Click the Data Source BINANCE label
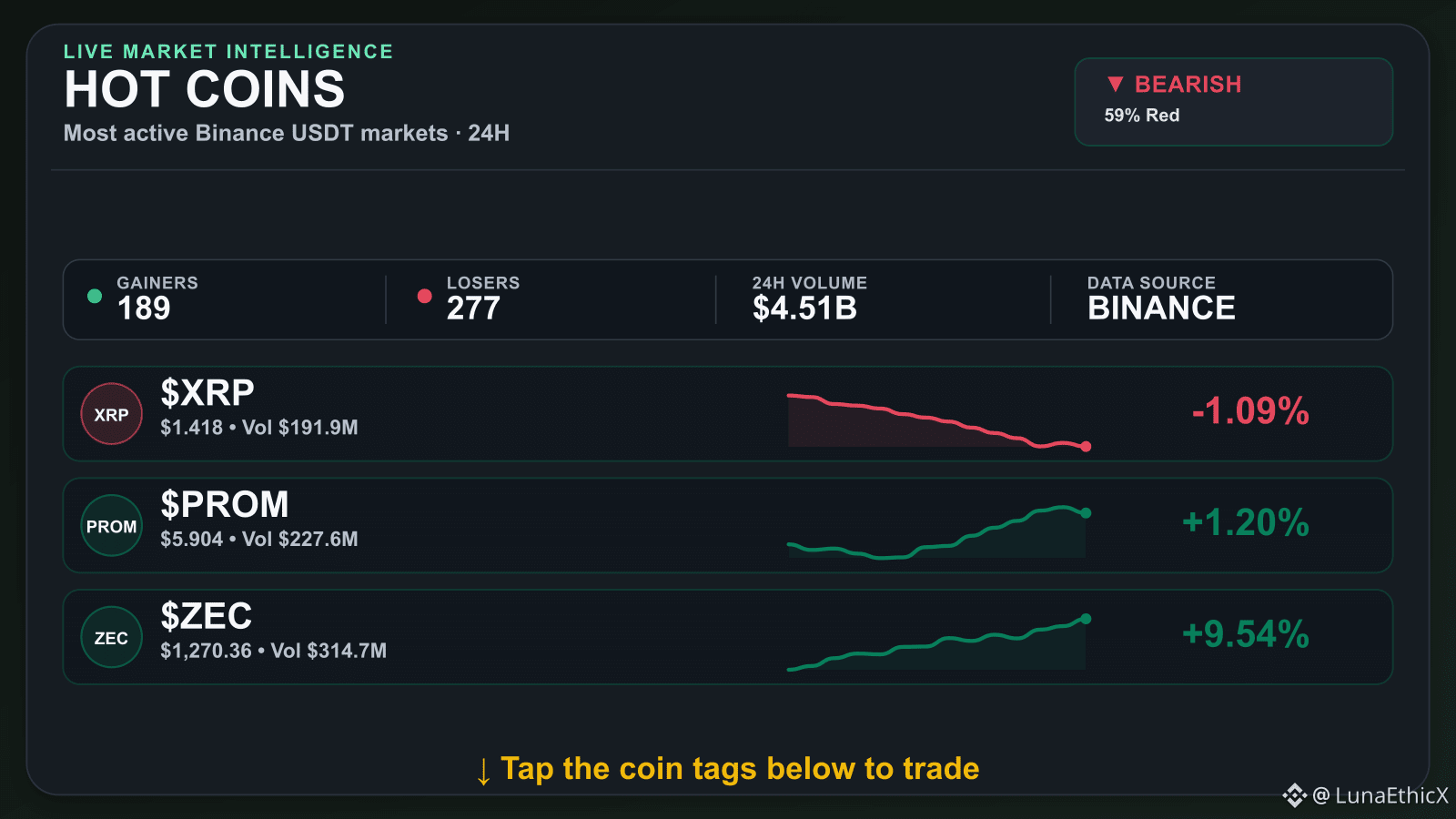1456x819 pixels. (x=1161, y=299)
